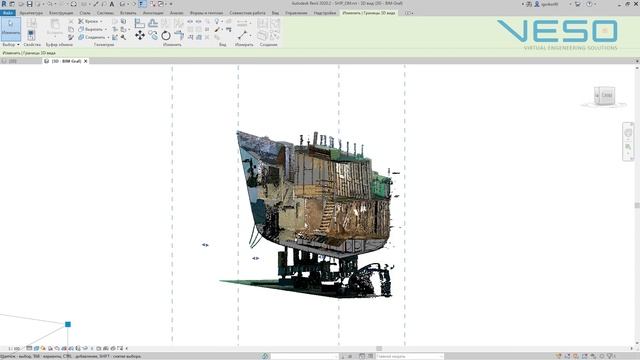This screenshot has height=360, width=640.
Task: Click the Revit application logo icon
Action: (4, 4)
